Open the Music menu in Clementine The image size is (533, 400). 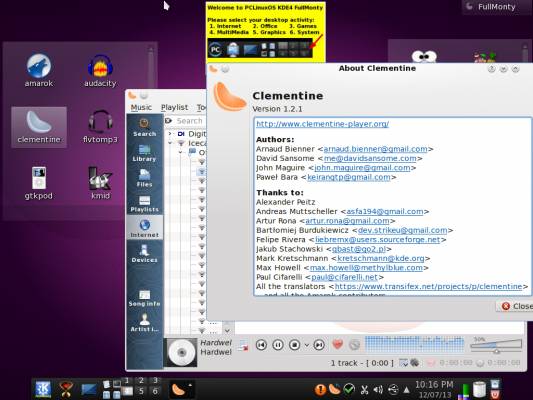click(141, 107)
